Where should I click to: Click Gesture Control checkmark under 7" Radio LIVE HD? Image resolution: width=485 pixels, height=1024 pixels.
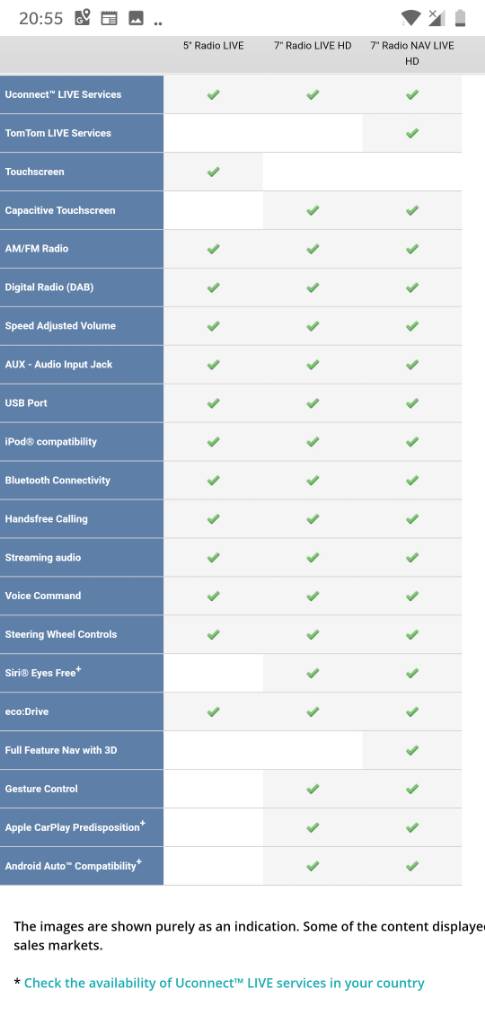[x=313, y=789]
